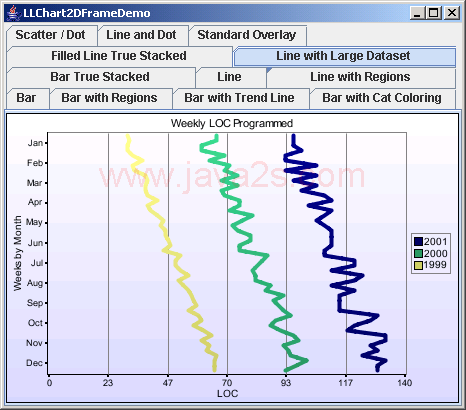This screenshot has width=466, height=410.
Task: Click the dark blue 2001 legend swatch
Action: pyautogui.click(x=418, y=241)
